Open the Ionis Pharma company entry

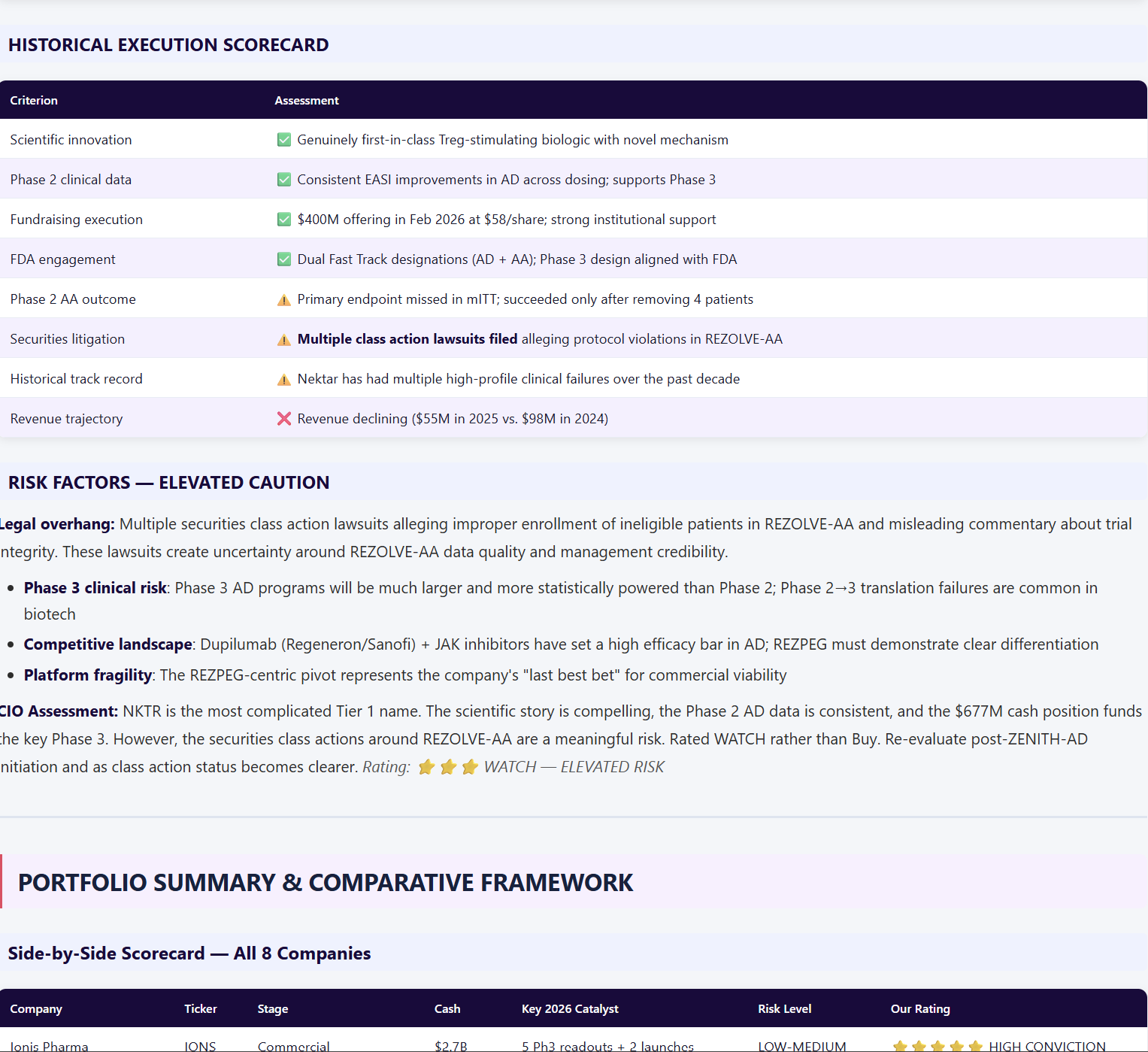[50, 1045]
